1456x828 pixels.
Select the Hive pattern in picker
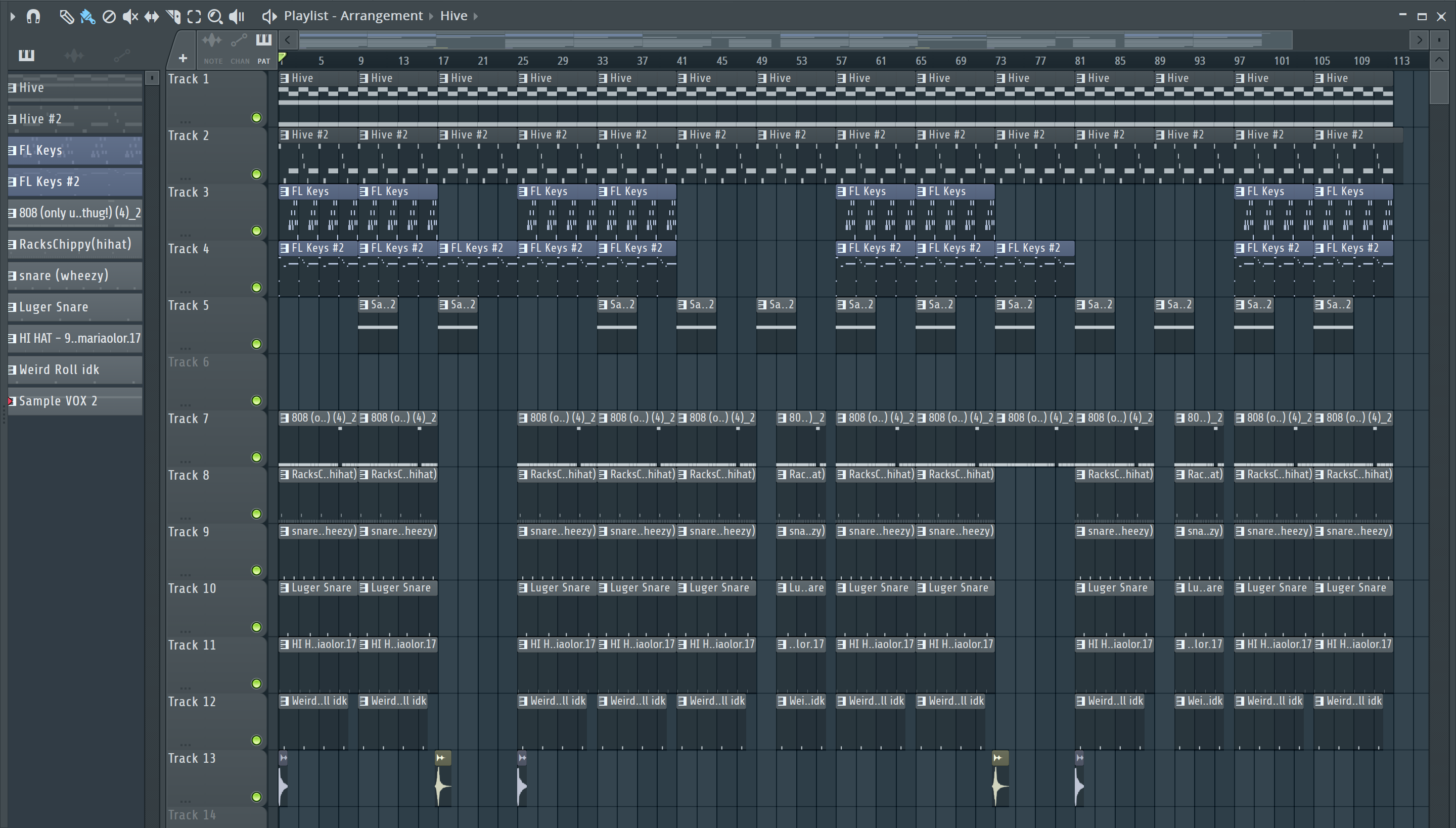[75, 87]
